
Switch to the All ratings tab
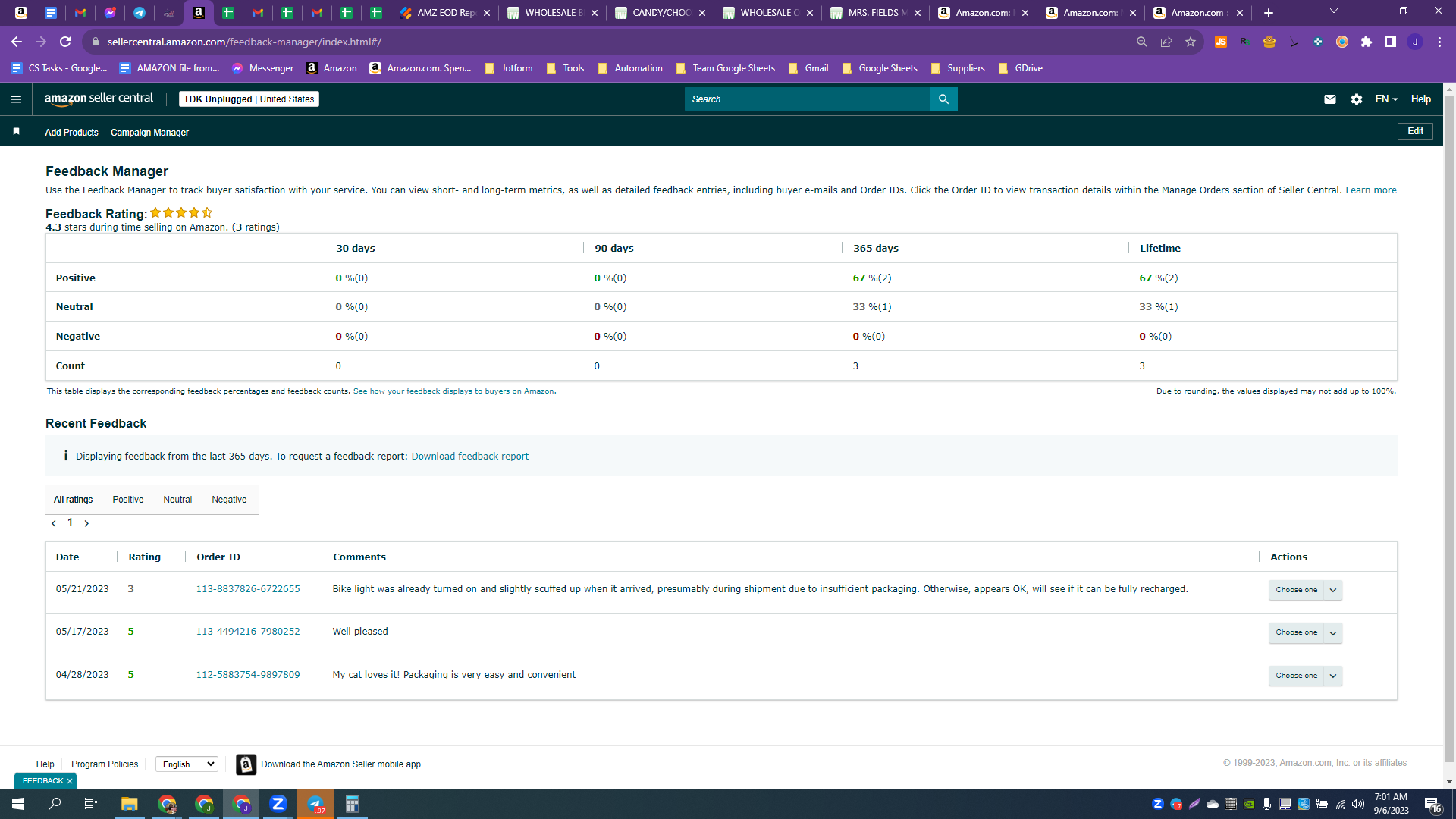pos(73,500)
